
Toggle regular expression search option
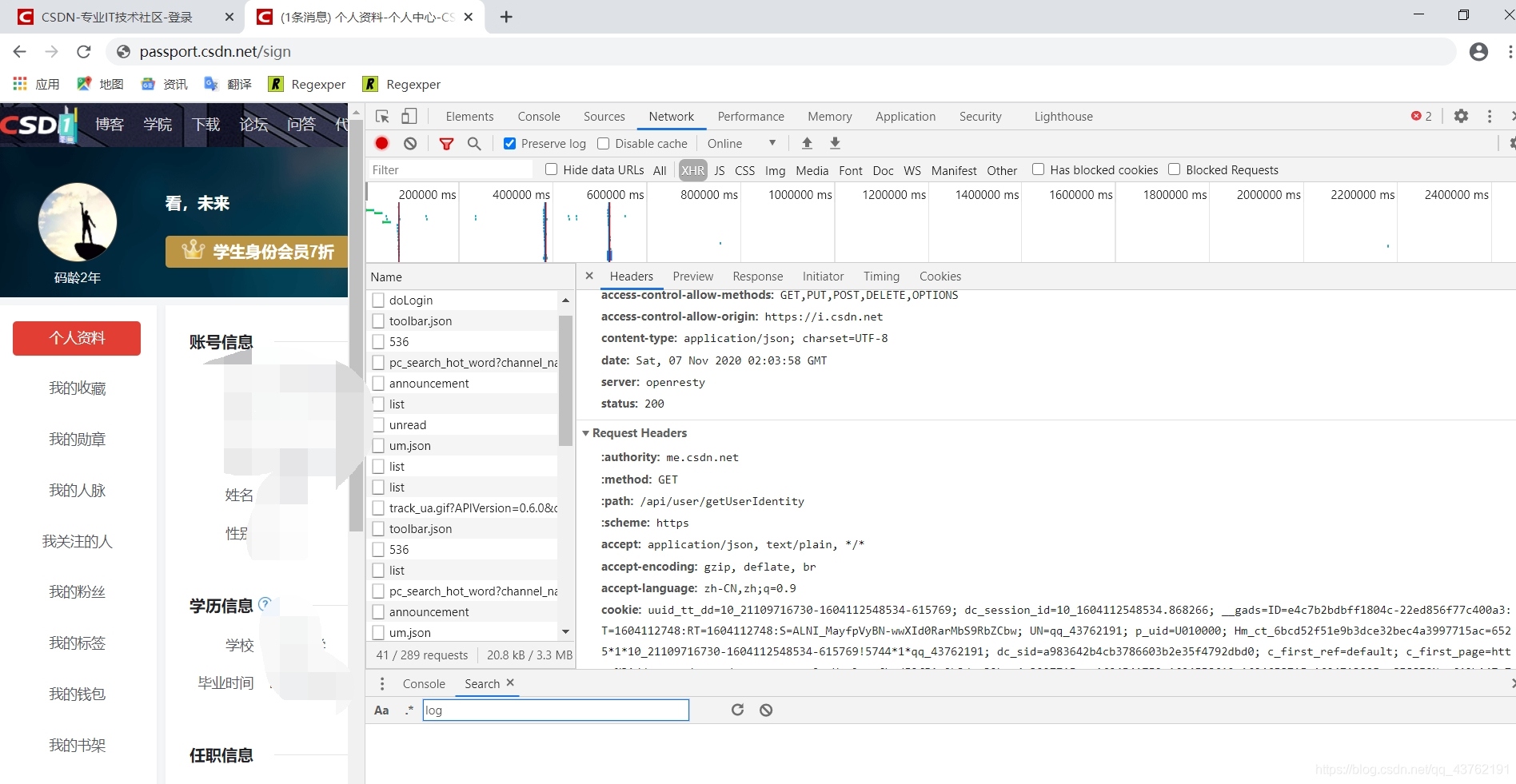[409, 710]
